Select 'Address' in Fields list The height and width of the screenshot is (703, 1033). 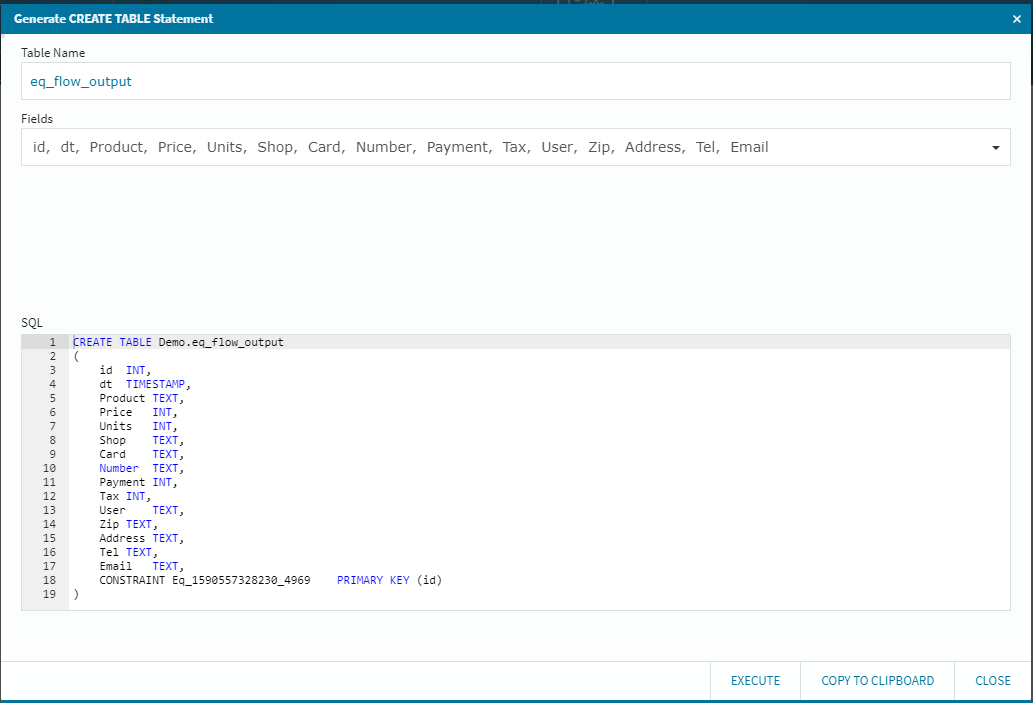[653, 147]
